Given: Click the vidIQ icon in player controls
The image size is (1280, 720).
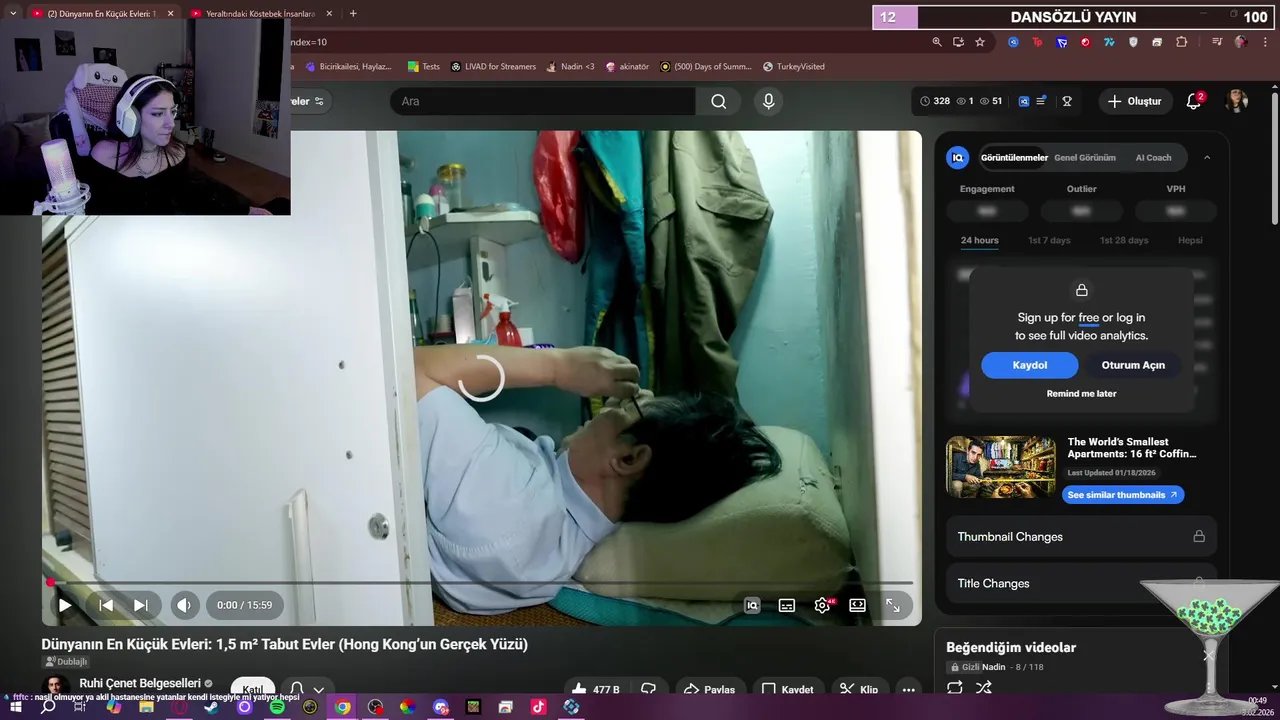Looking at the screenshot, I should (752, 605).
